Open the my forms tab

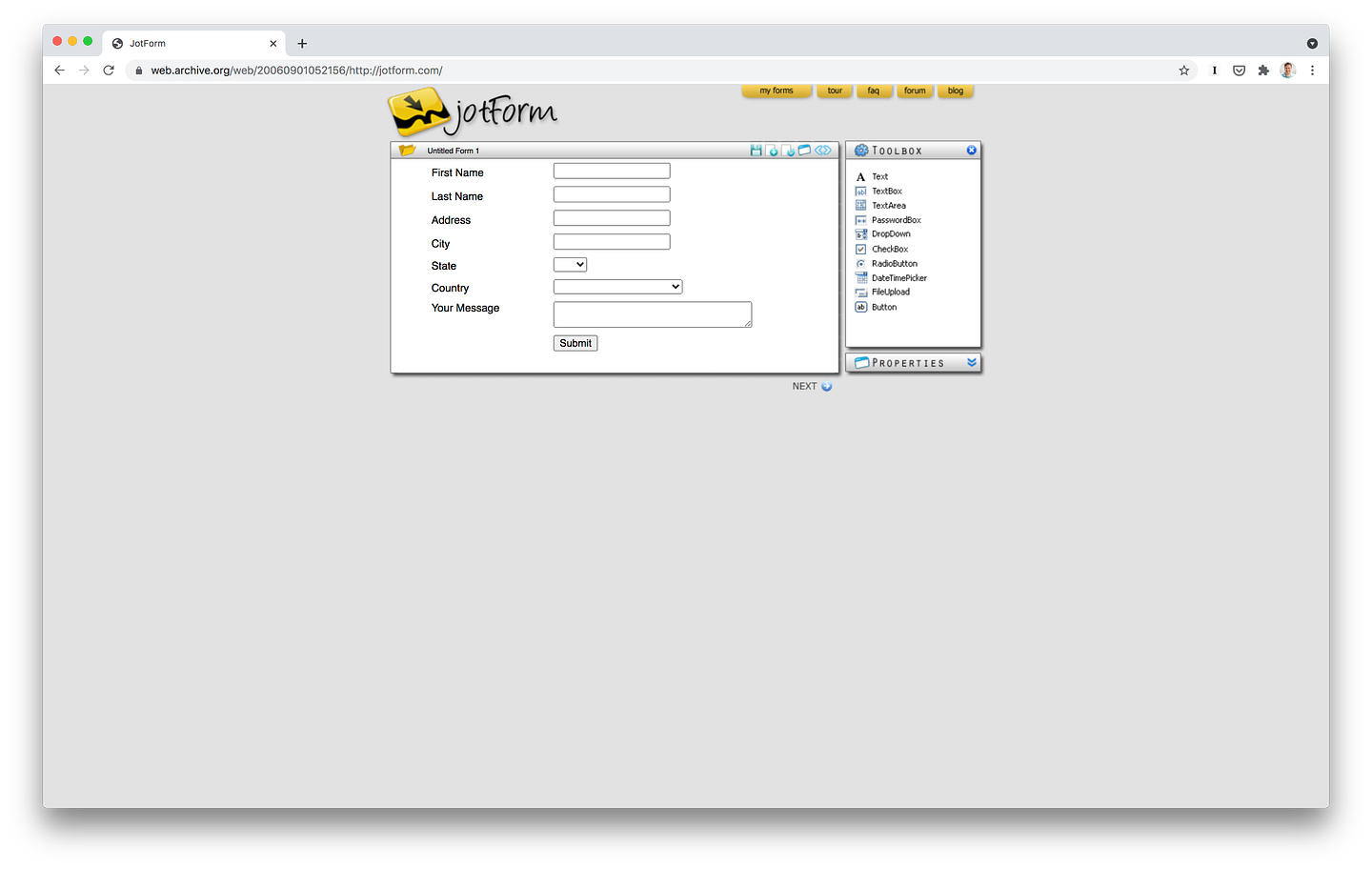pyautogui.click(x=777, y=91)
